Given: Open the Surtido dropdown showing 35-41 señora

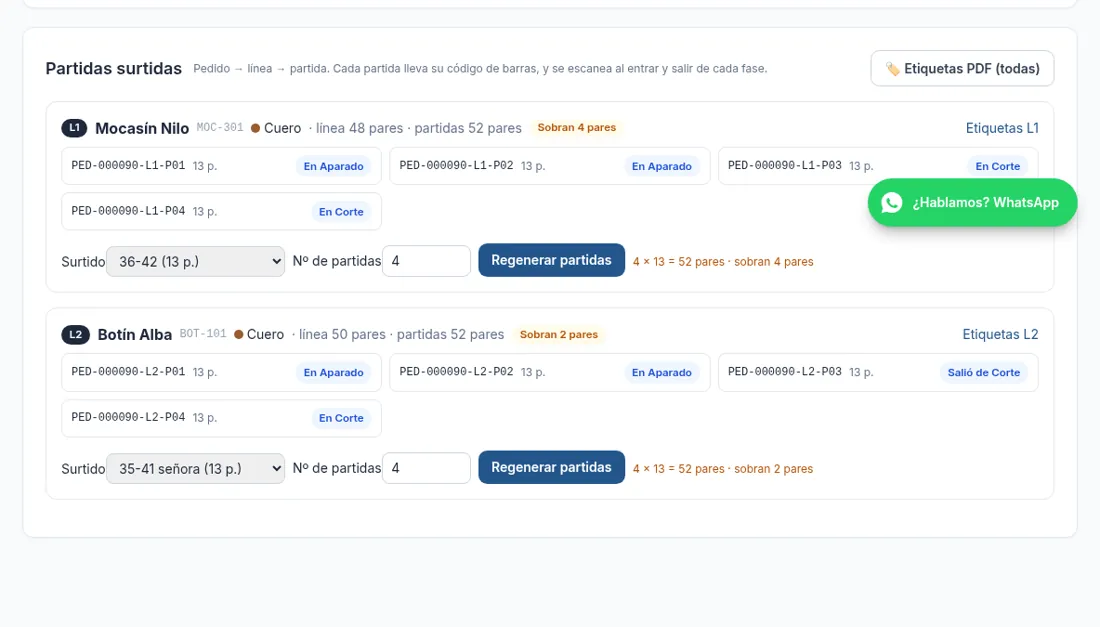Looking at the screenshot, I should [196, 468].
